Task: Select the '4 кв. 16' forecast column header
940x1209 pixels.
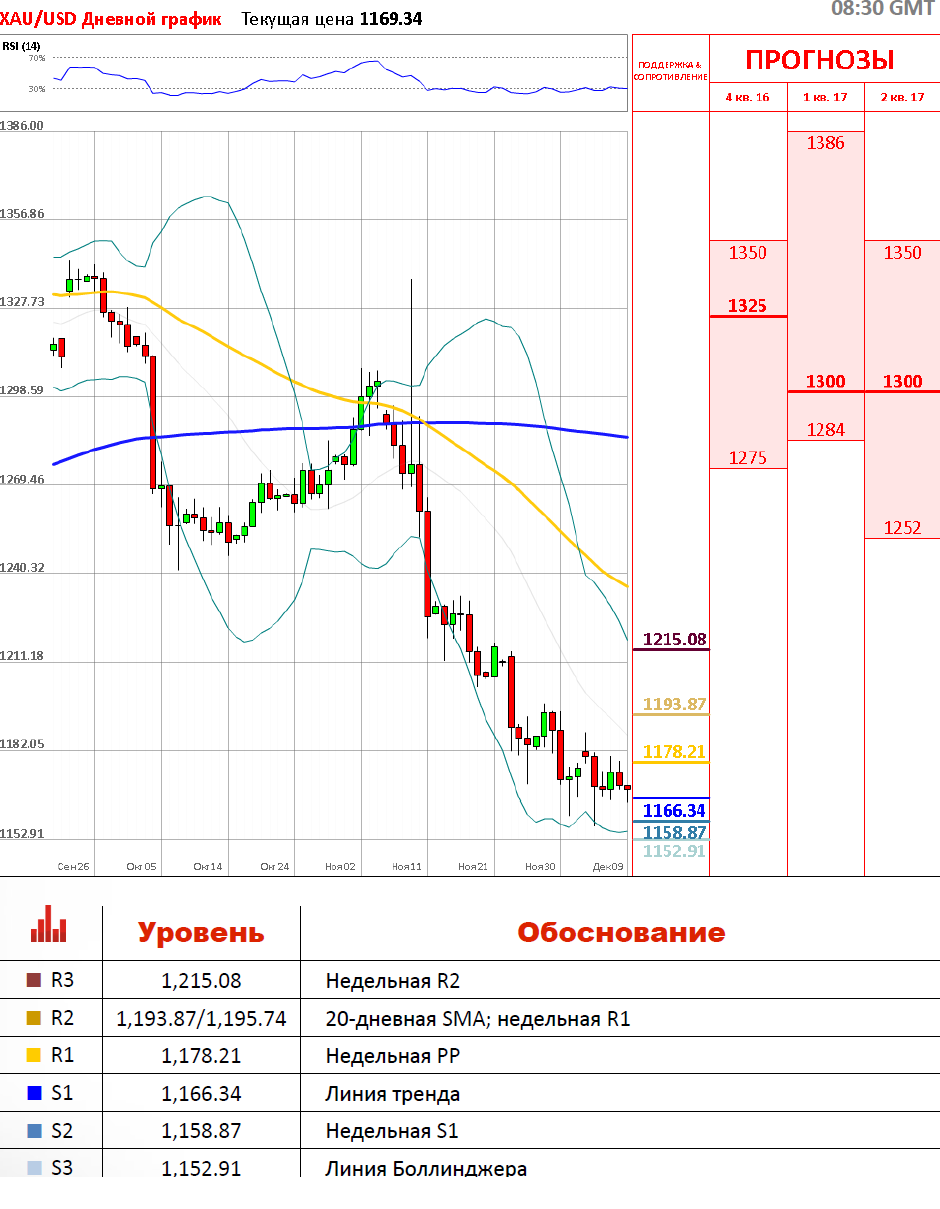Action: [x=748, y=97]
